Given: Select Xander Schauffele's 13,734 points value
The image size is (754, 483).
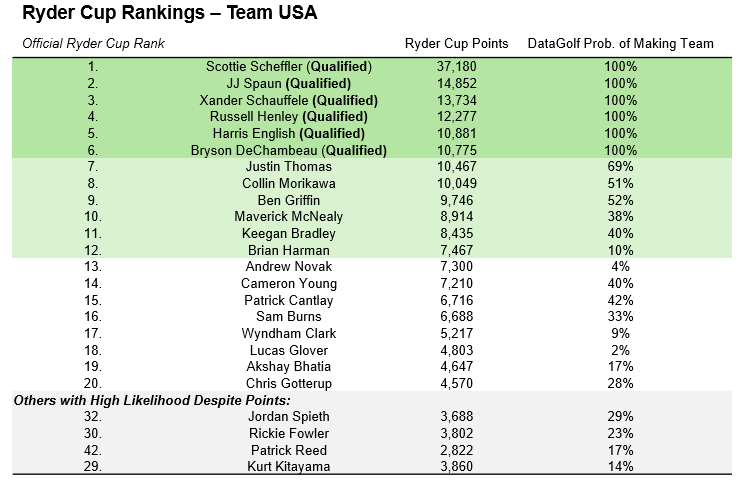Looking at the screenshot, I should [x=456, y=101].
